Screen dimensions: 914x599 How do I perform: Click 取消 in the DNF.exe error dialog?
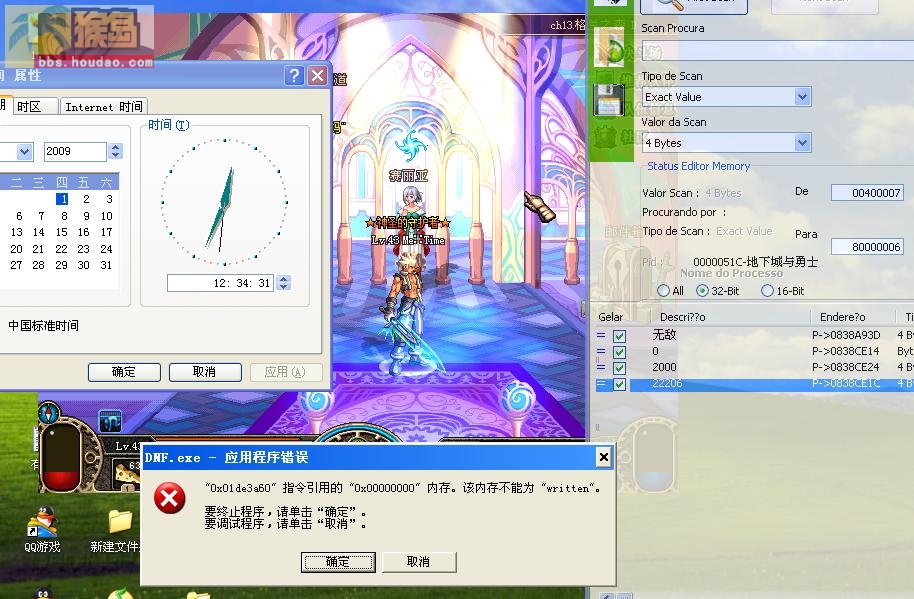tap(419, 562)
